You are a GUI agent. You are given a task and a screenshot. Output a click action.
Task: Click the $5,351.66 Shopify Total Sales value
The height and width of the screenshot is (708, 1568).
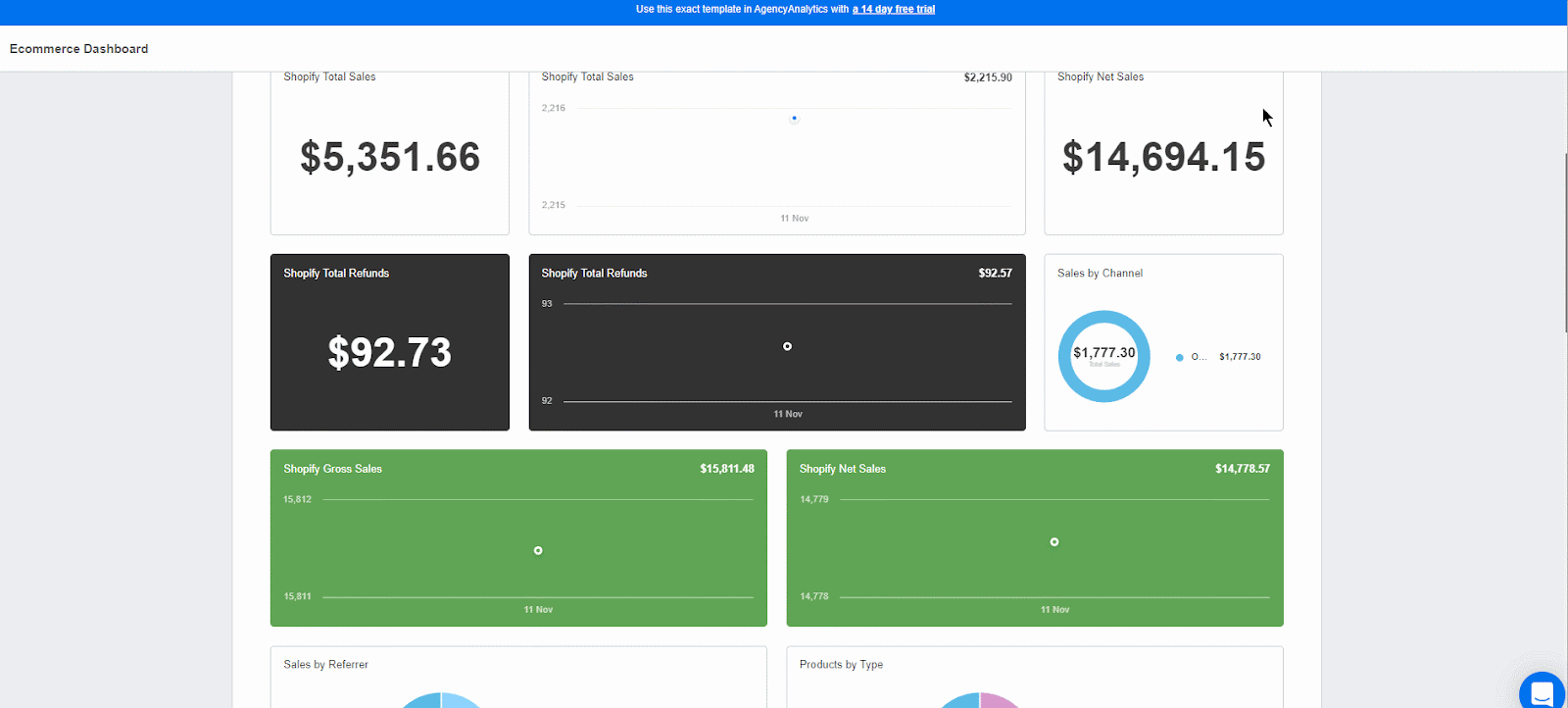pos(390,157)
